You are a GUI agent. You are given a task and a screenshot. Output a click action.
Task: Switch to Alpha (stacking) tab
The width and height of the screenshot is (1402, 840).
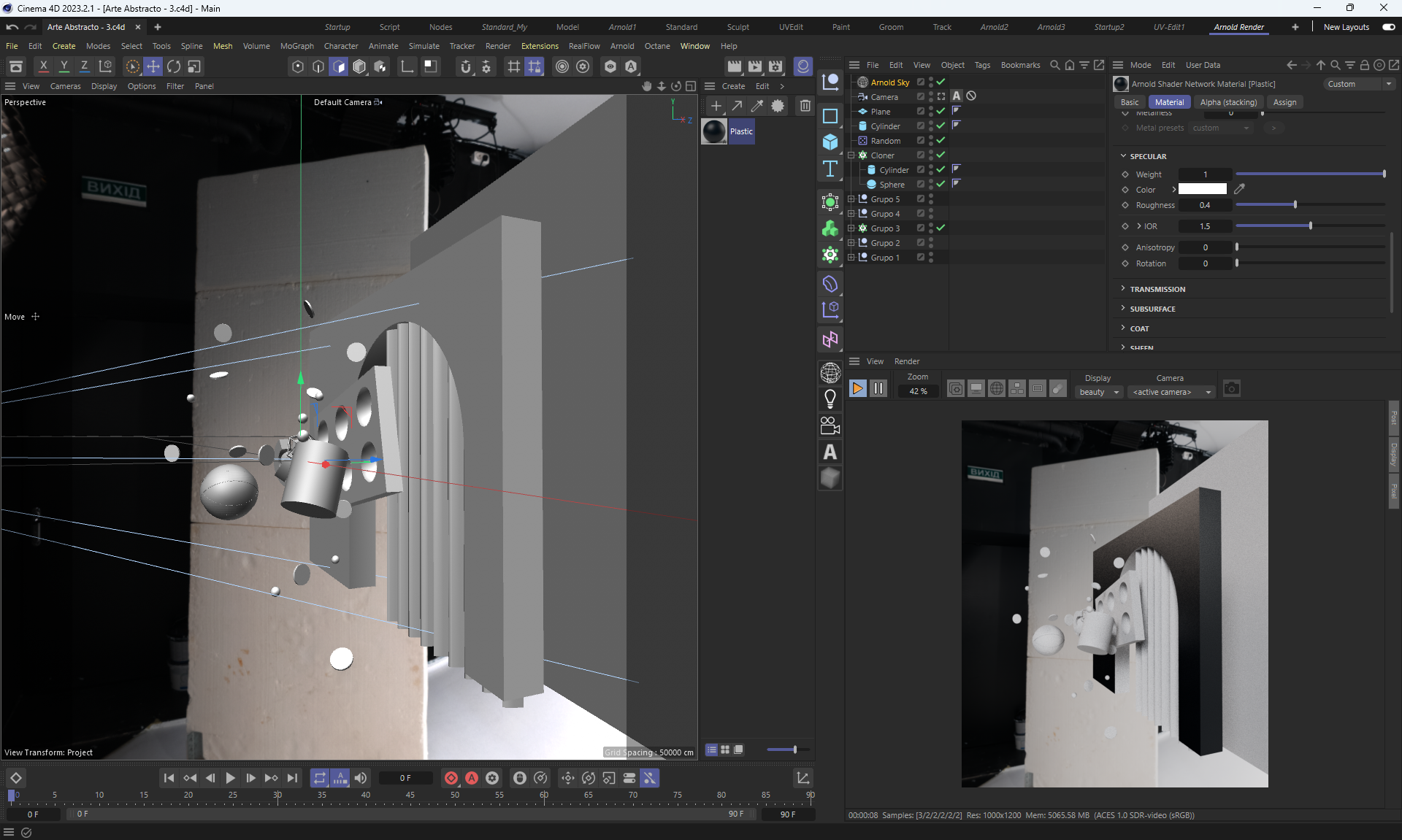point(1228,102)
